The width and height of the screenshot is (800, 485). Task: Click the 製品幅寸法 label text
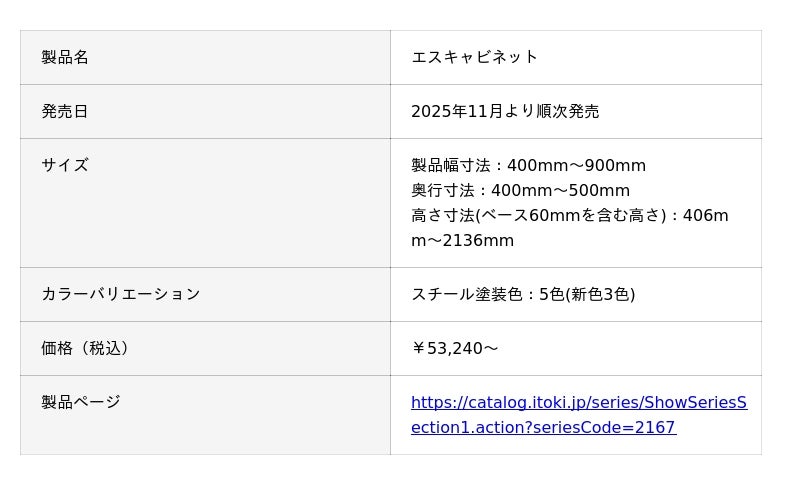(x=453, y=165)
